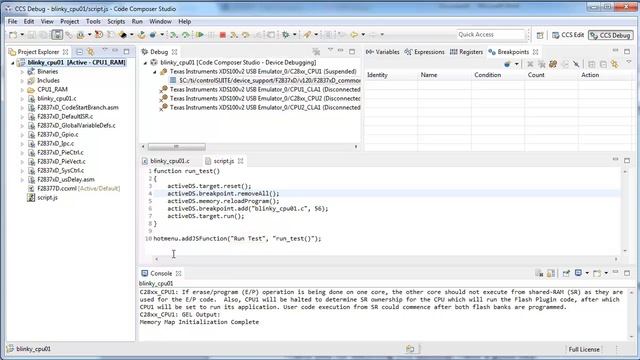The image size is (640, 360).
Task: Switch to the Expressions tab
Action: click(x=424, y=52)
